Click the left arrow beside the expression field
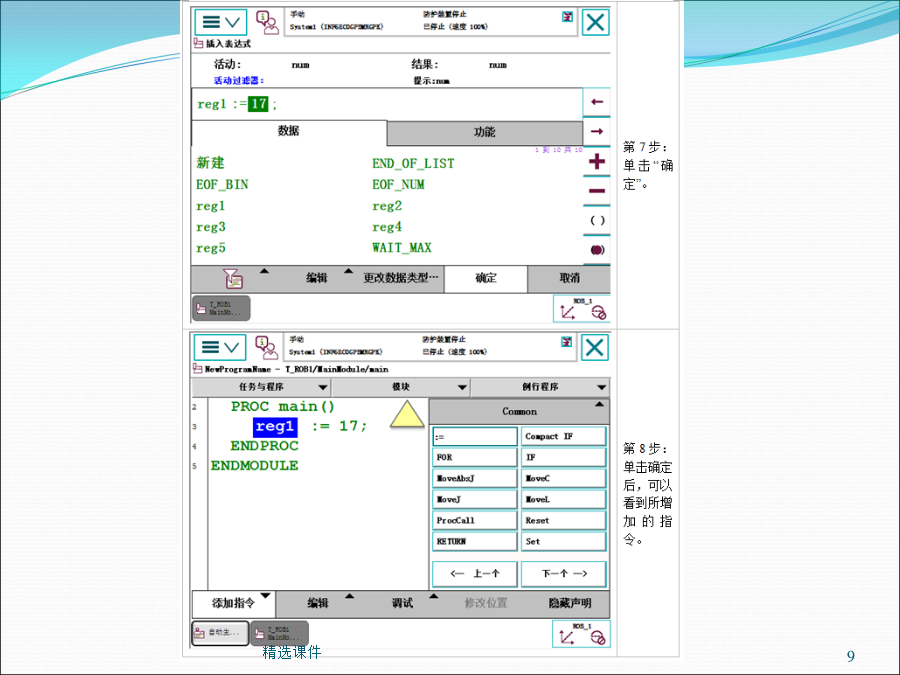Image resolution: width=900 pixels, height=675 pixels. point(596,102)
